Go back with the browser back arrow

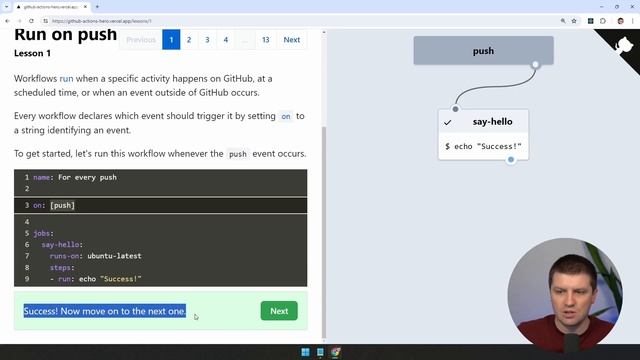click(x=7, y=21)
